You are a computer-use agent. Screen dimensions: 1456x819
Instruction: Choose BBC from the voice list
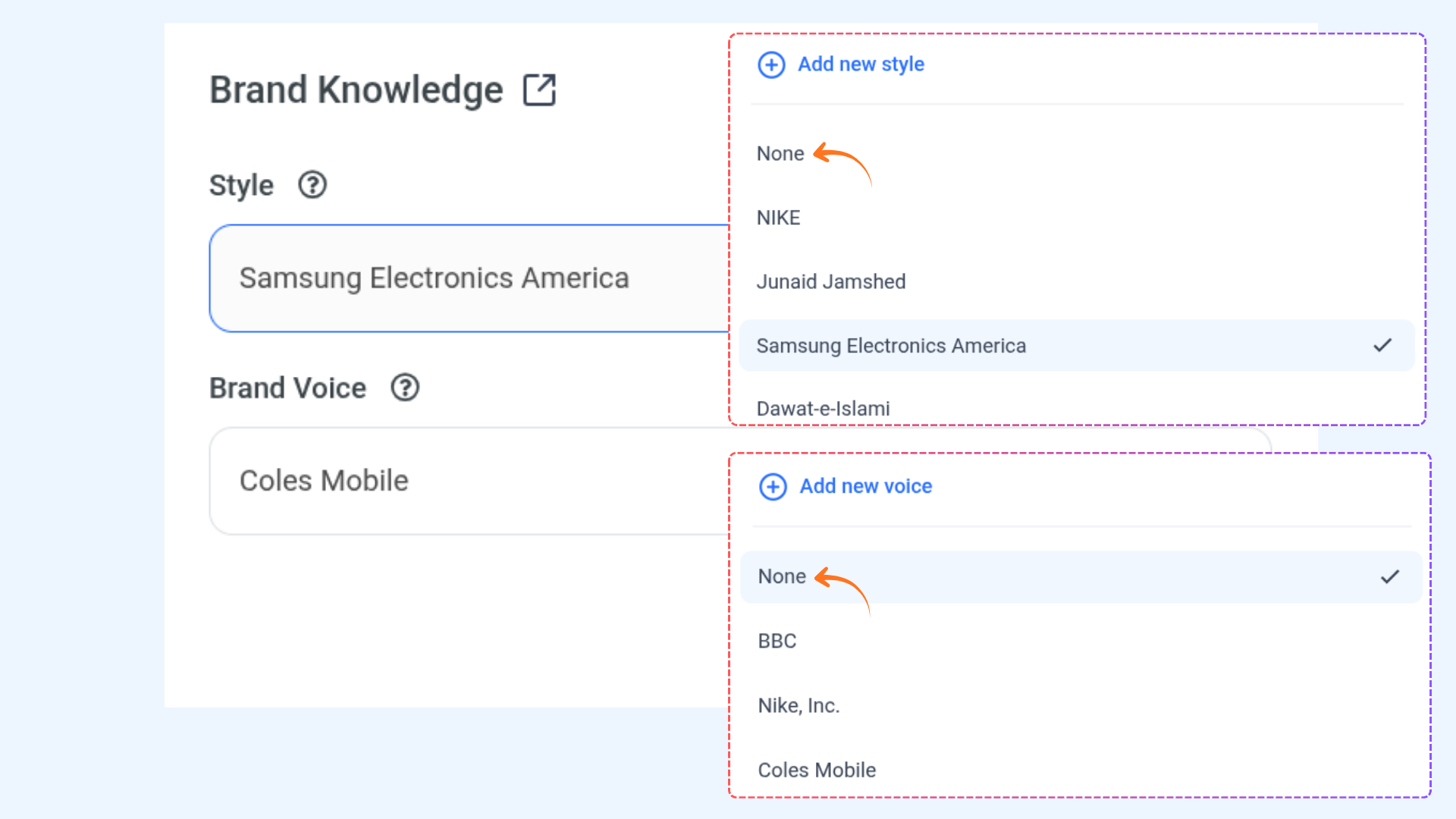pos(777,642)
